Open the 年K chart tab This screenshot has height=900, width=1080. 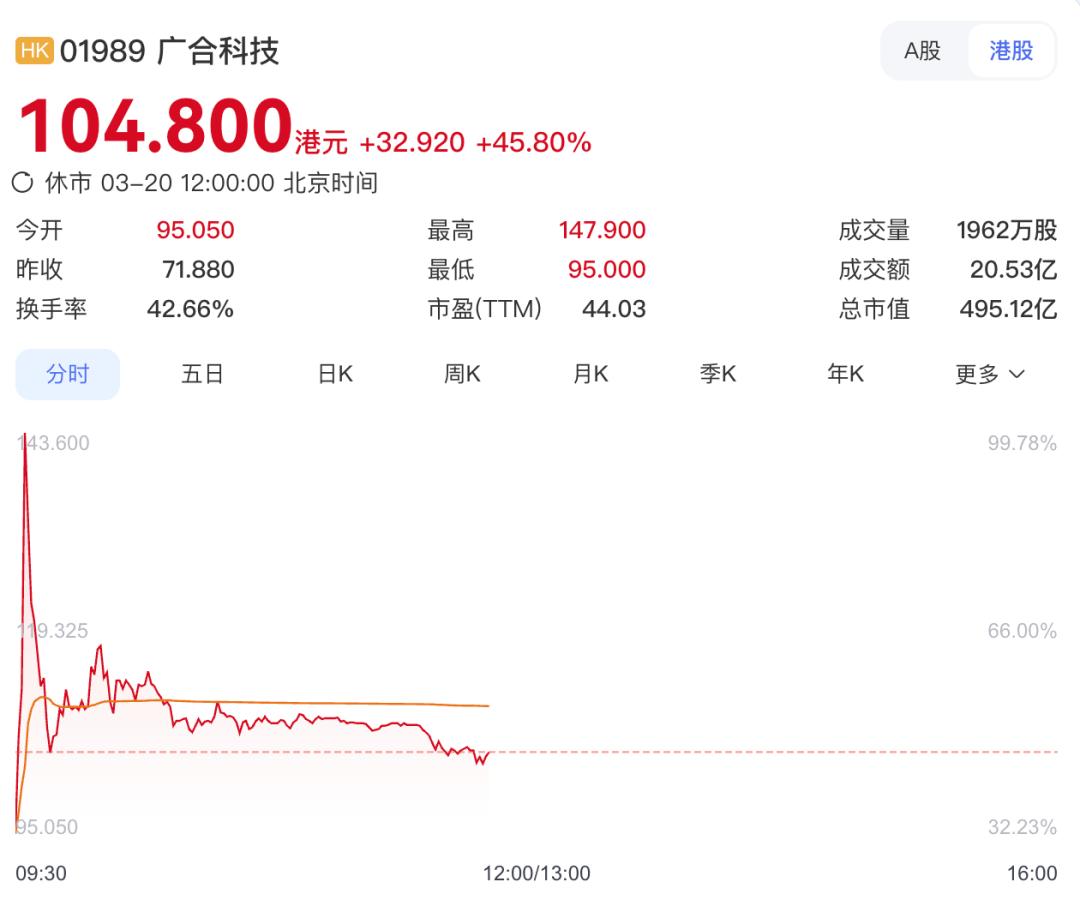coord(845,374)
